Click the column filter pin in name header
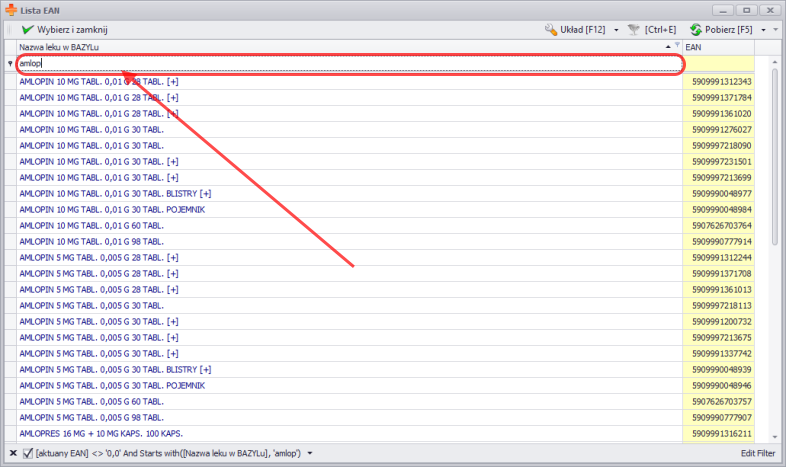The height and width of the screenshot is (467, 786). (677, 46)
